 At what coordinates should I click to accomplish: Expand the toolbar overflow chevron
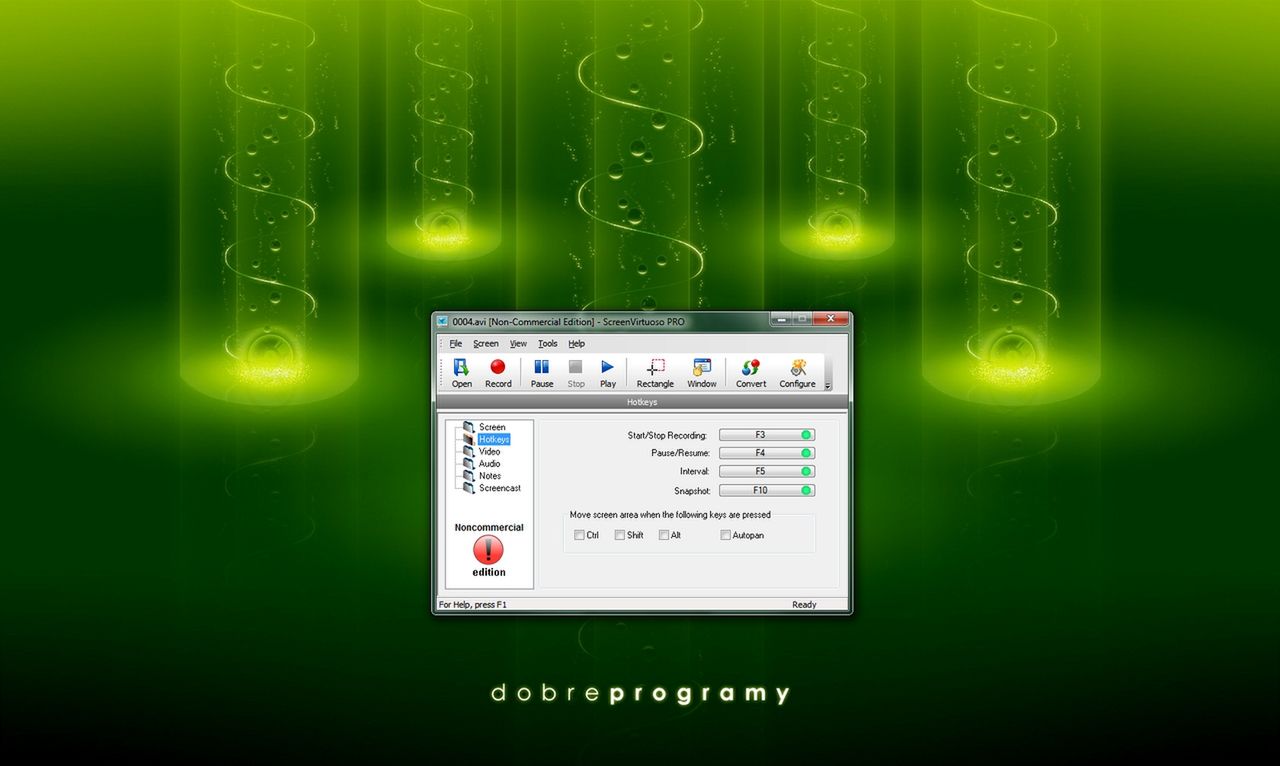coord(827,385)
